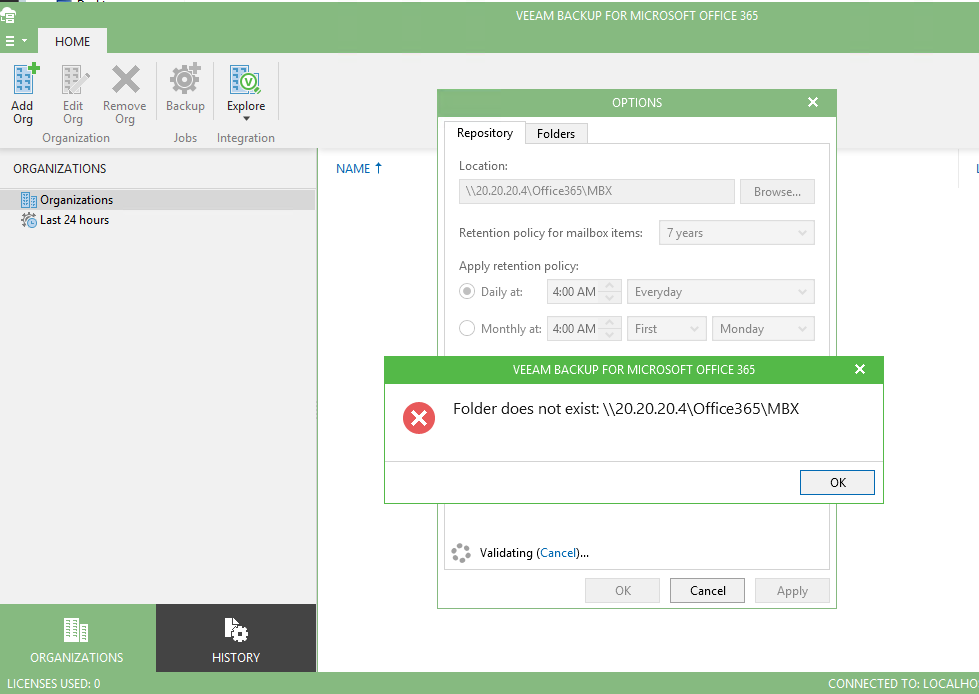
Task: Select the Daily at radio button
Action: (467, 292)
